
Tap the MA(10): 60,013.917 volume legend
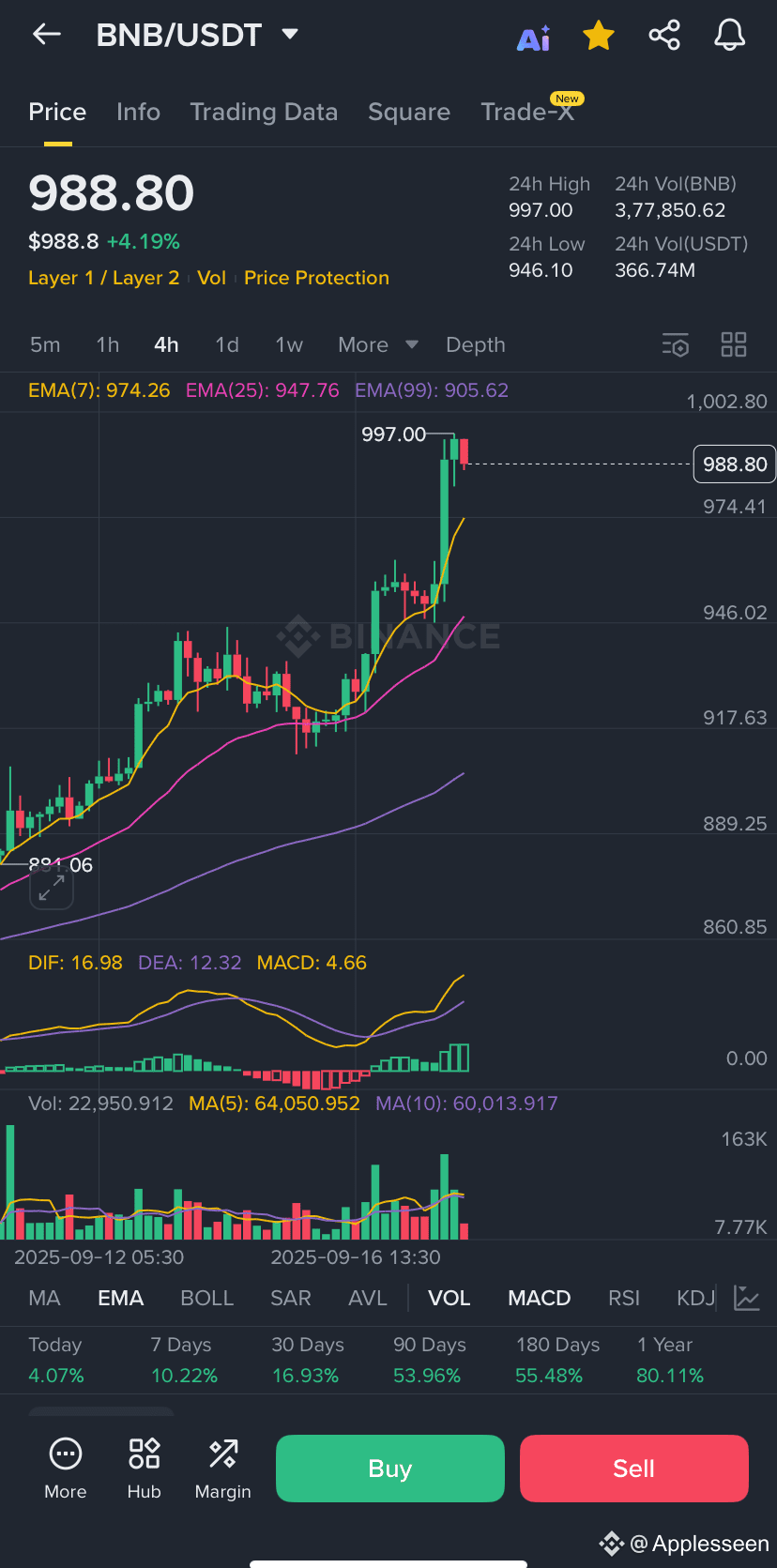466,1104
